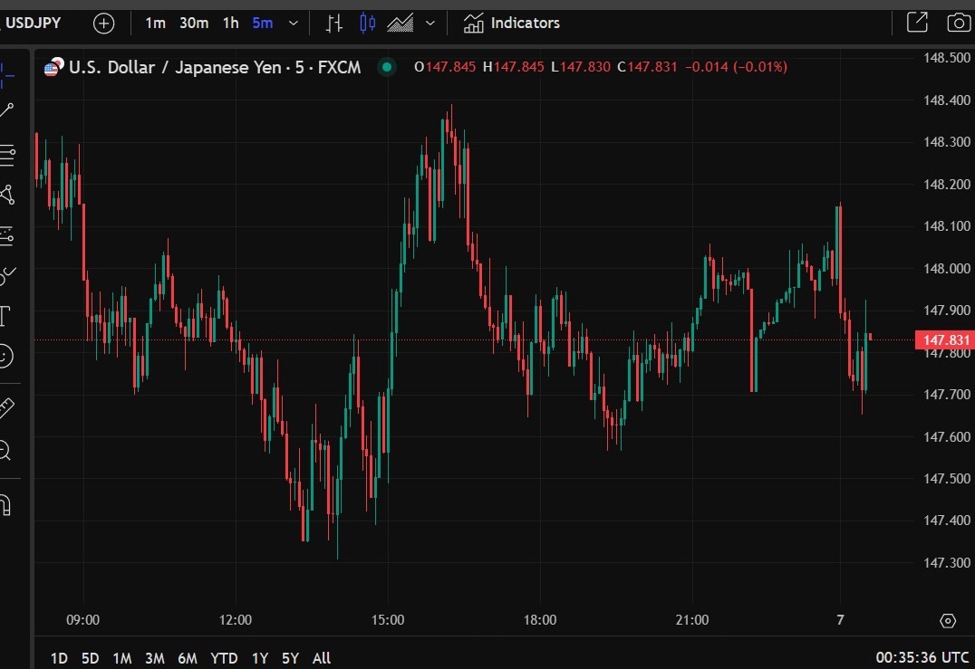
Task: Take a chart snapshot with camera icon
Action: (x=955, y=23)
